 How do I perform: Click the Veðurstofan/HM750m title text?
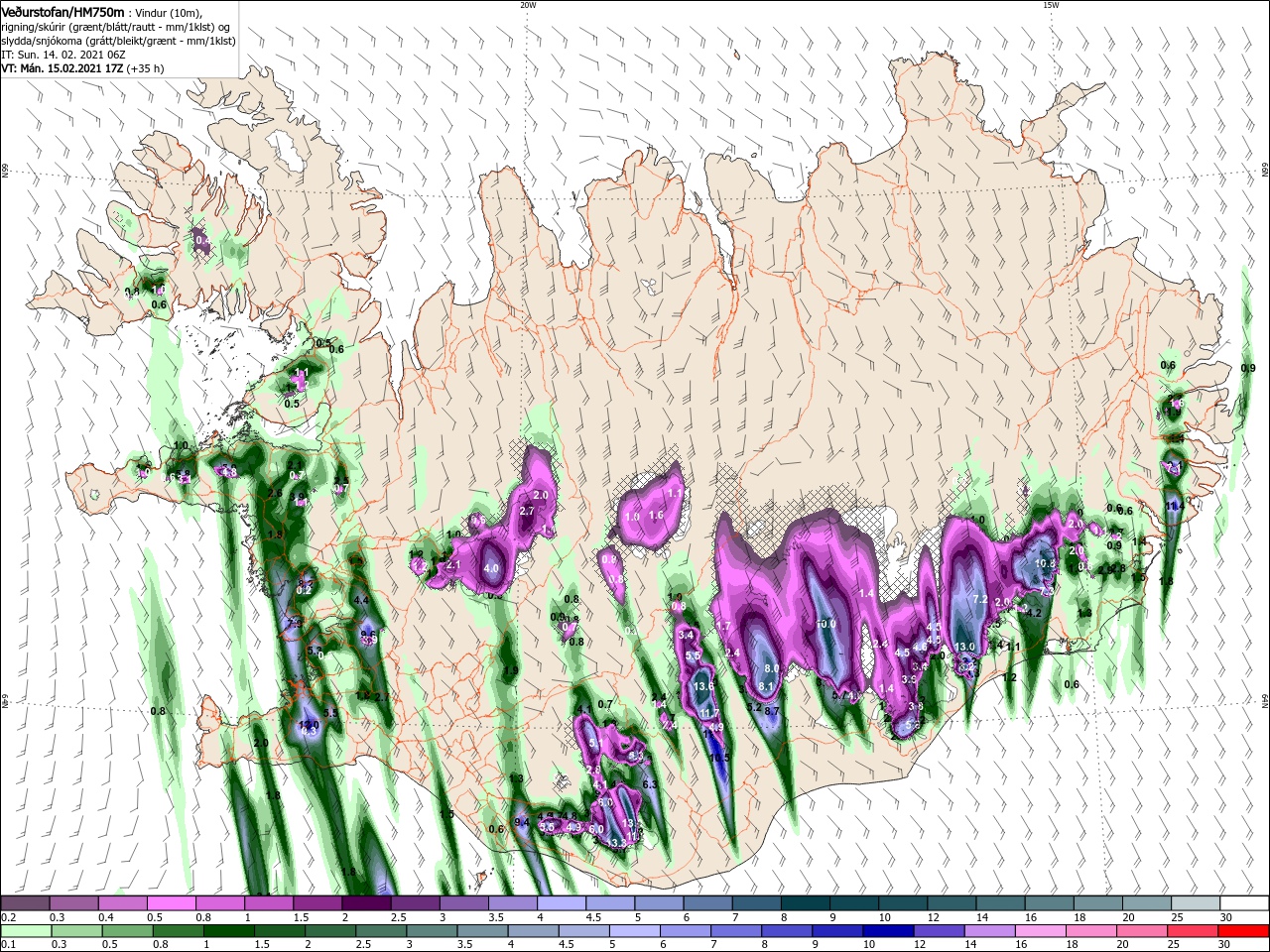[63, 11]
